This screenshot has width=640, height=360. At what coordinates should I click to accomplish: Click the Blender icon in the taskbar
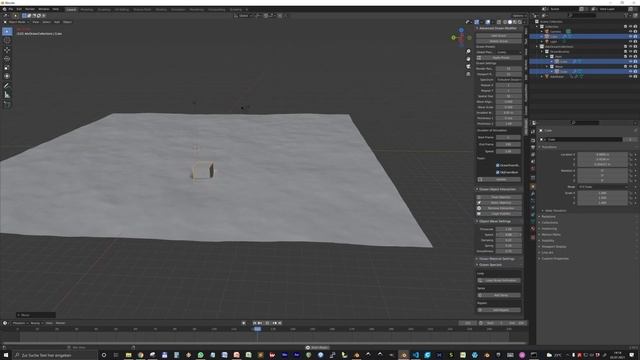pos(404,355)
